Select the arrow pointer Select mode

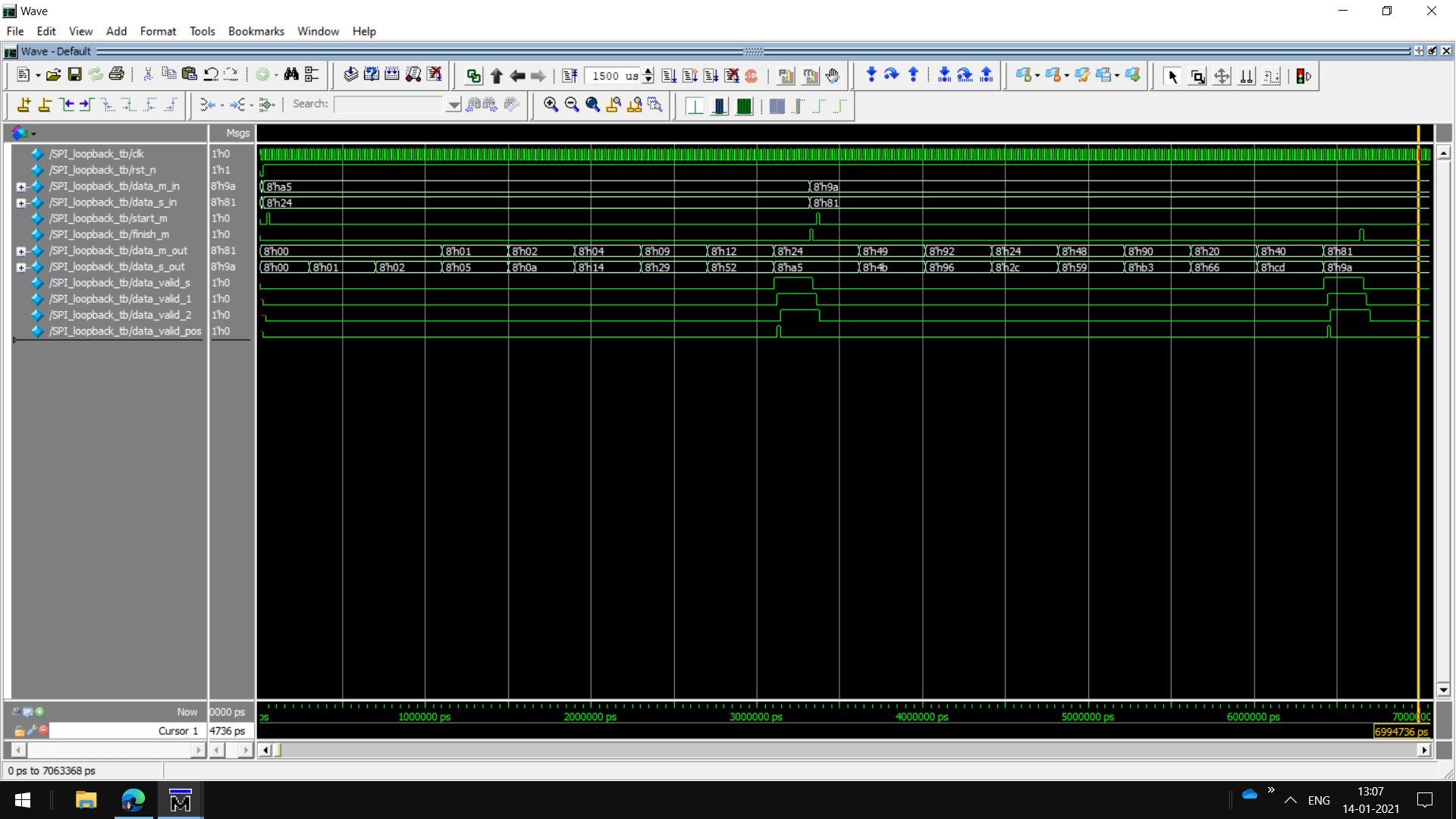1172,77
